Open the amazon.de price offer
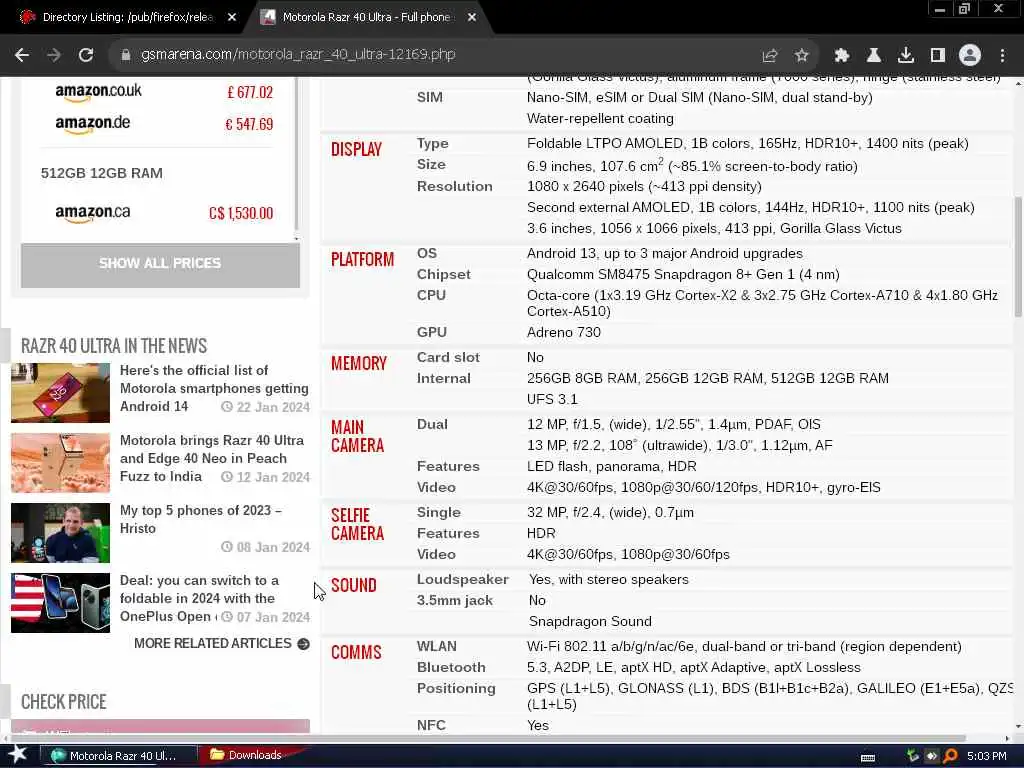This screenshot has width=1024, height=768. click(x=163, y=123)
